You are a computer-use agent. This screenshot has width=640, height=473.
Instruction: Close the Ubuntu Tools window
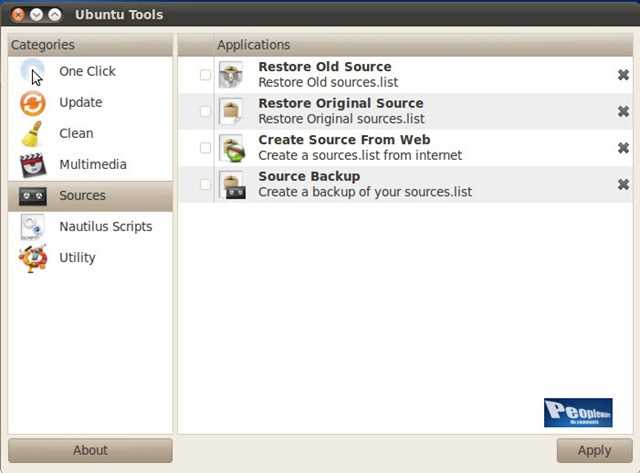tap(18, 15)
